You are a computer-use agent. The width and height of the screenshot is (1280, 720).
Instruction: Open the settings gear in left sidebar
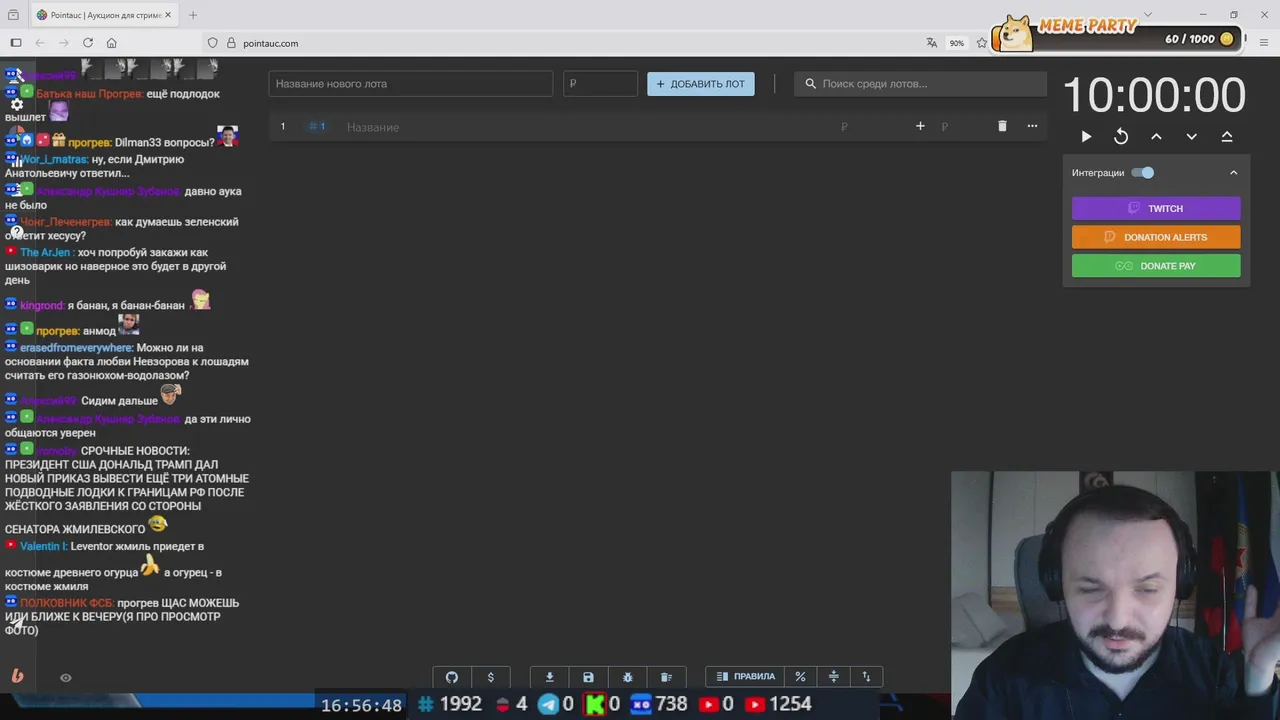click(17, 104)
